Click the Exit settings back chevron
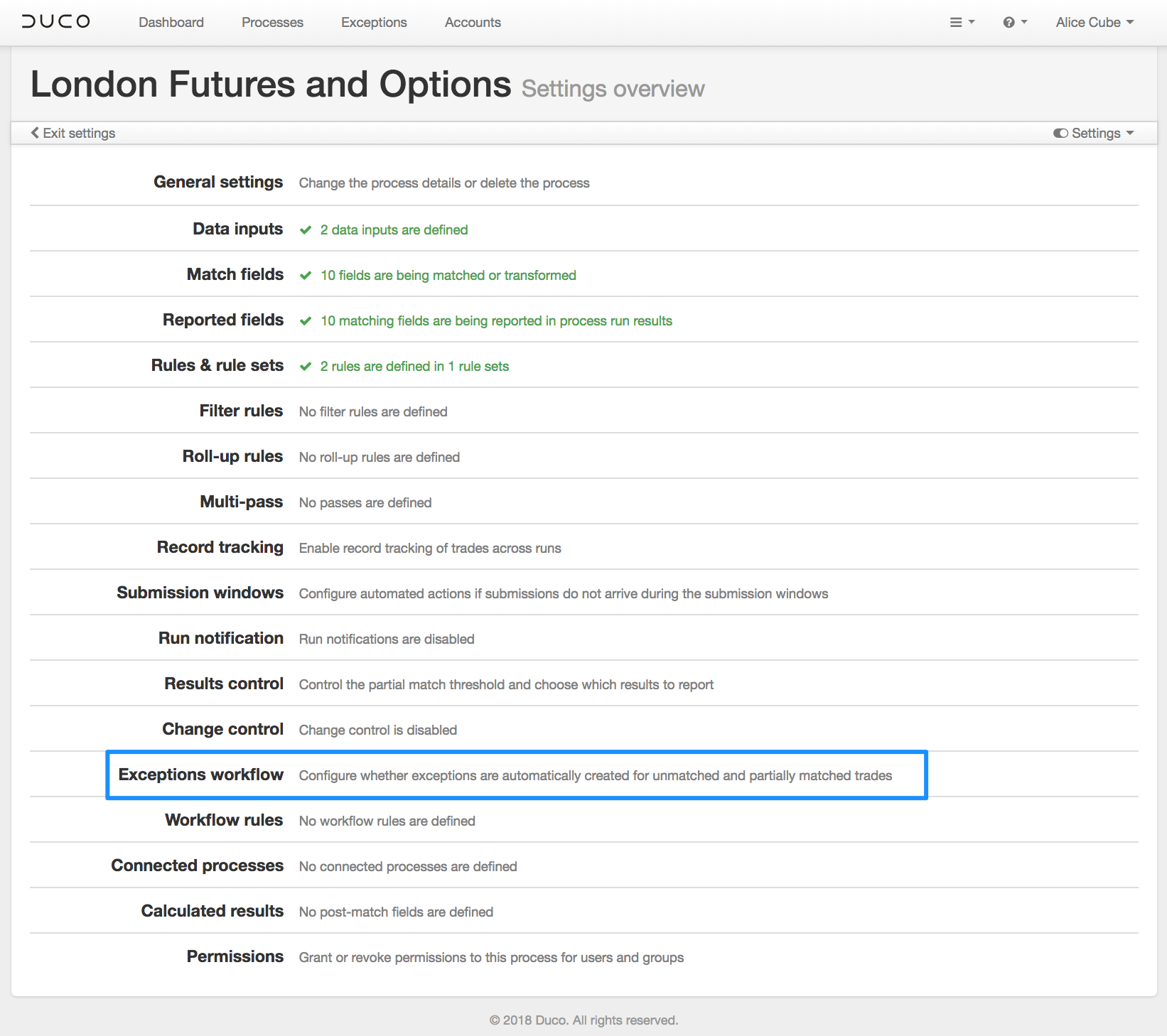The height and width of the screenshot is (1036, 1167). point(35,133)
